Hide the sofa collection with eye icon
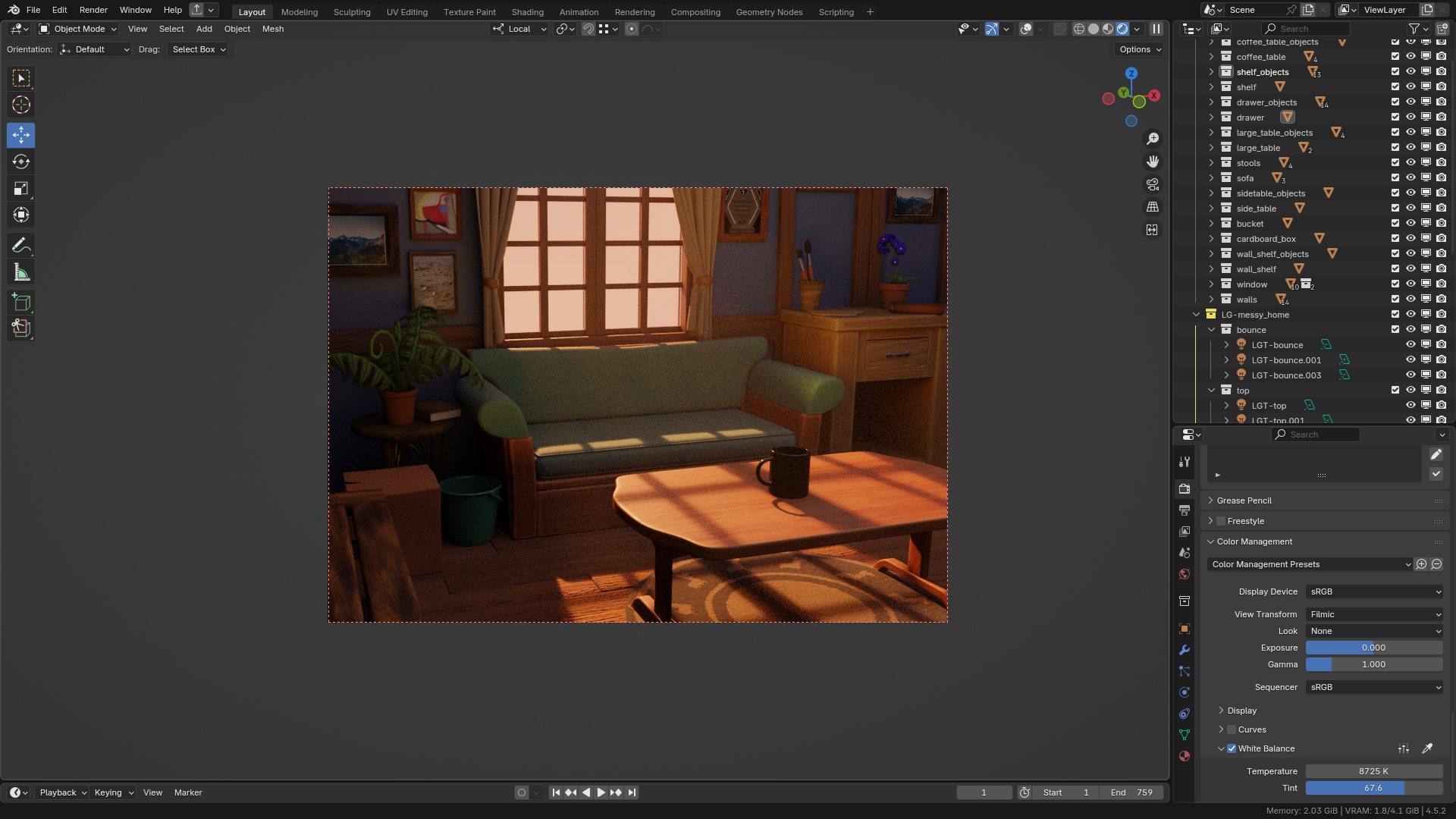 coord(1410,178)
